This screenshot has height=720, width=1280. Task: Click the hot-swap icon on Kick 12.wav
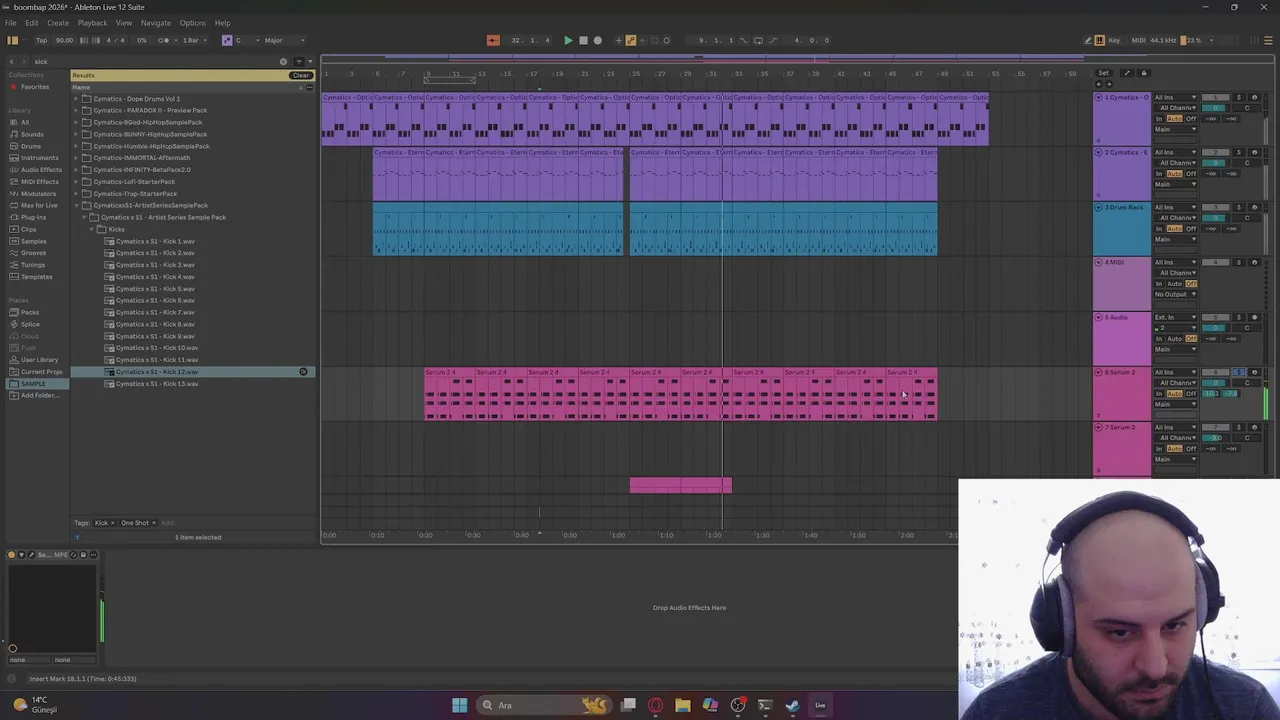(x=303, y=372)
